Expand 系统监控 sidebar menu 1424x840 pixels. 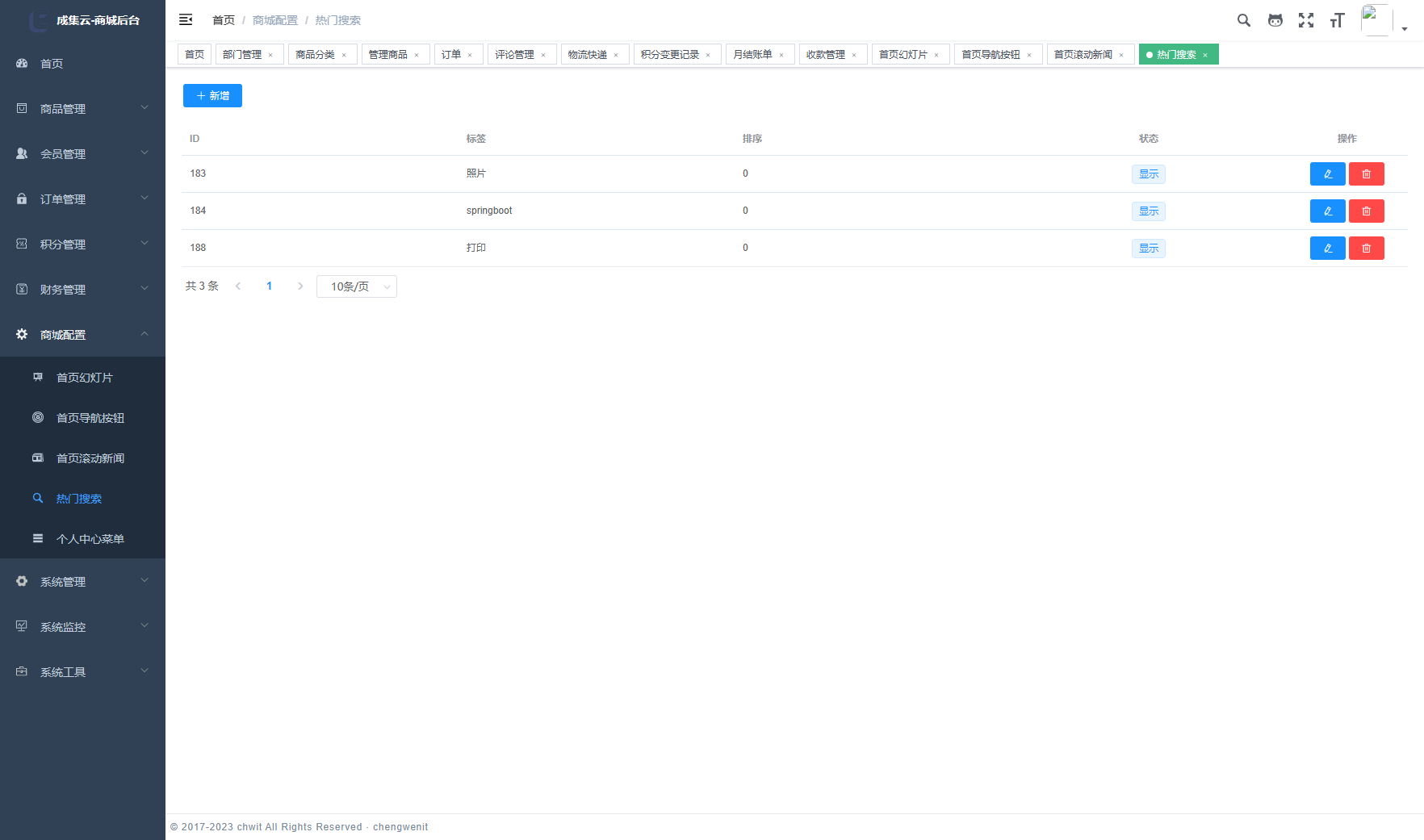click(x=82, y=626)
